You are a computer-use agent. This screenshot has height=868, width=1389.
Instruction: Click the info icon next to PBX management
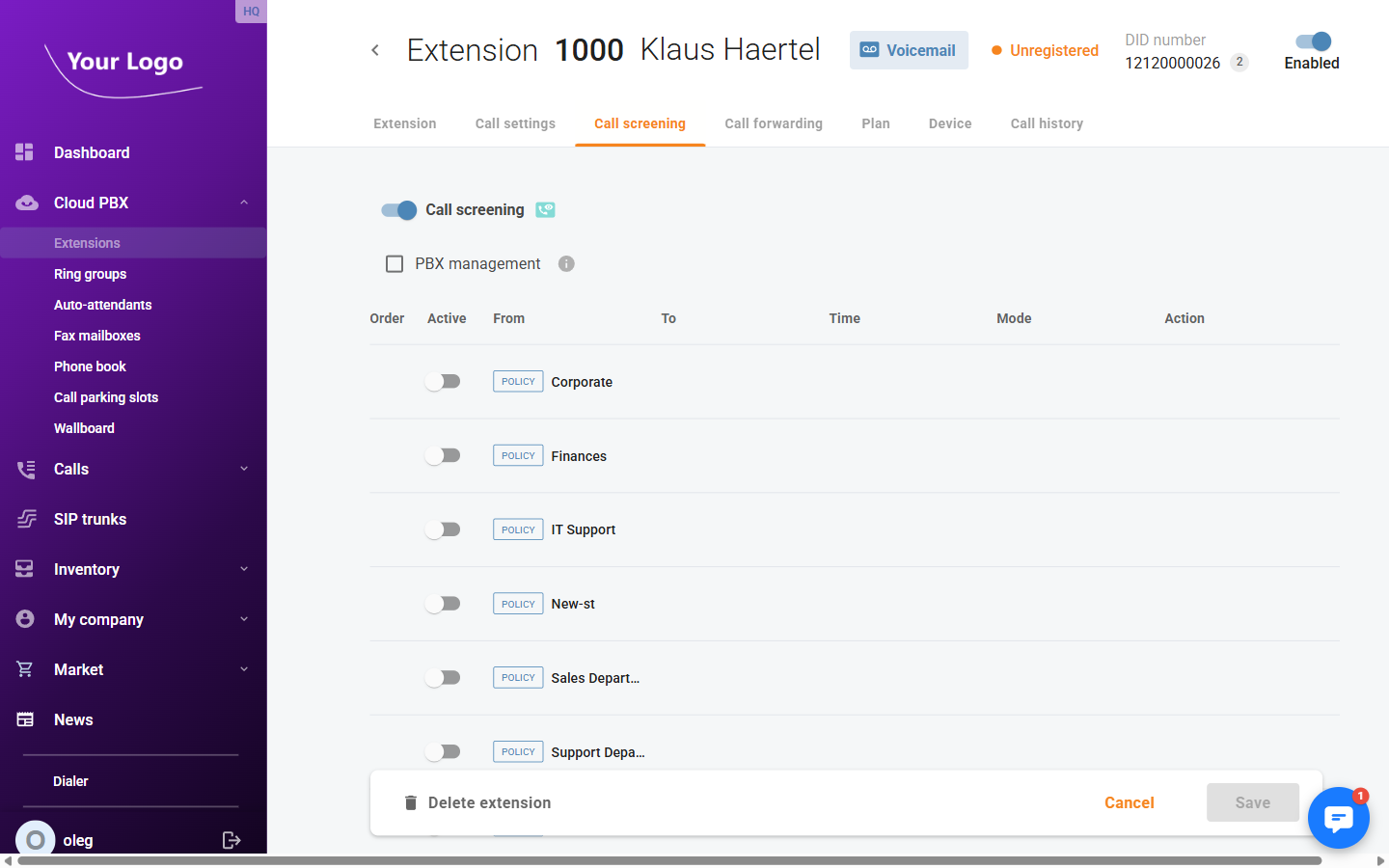566,264
